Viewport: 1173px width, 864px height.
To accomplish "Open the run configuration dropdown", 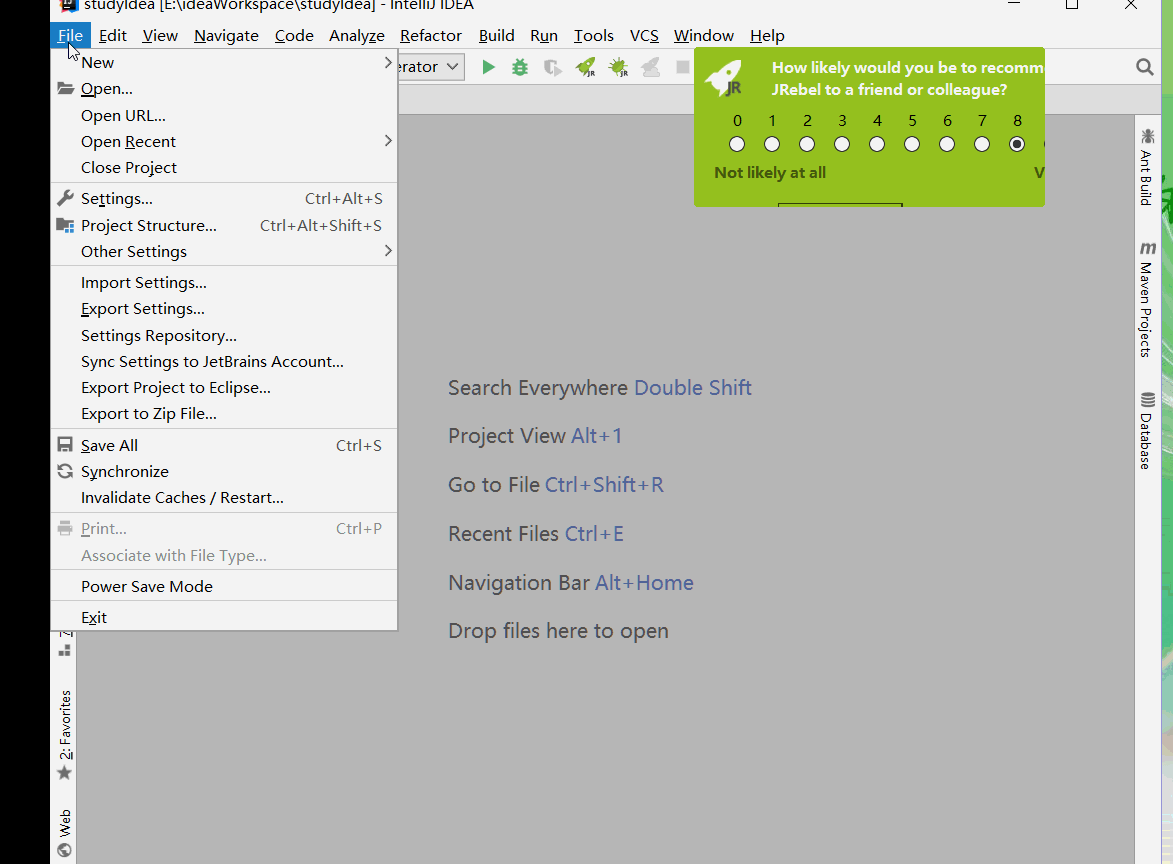I will 431,67.
